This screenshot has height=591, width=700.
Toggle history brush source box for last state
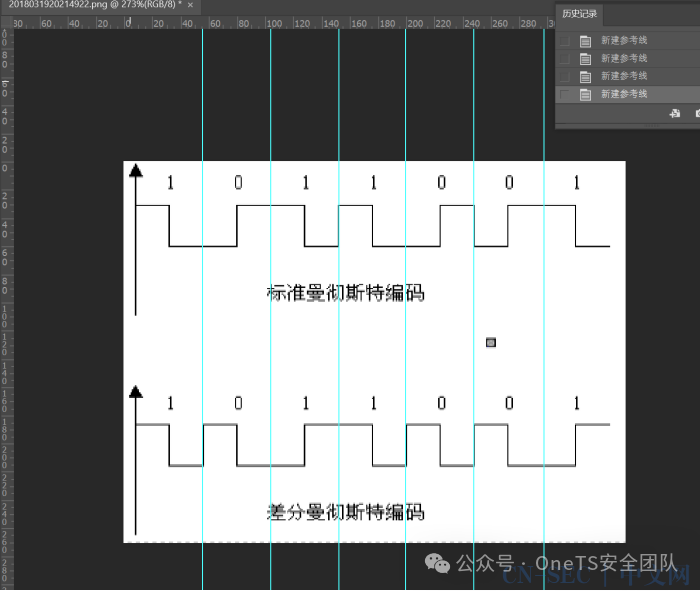pos(565,95)
